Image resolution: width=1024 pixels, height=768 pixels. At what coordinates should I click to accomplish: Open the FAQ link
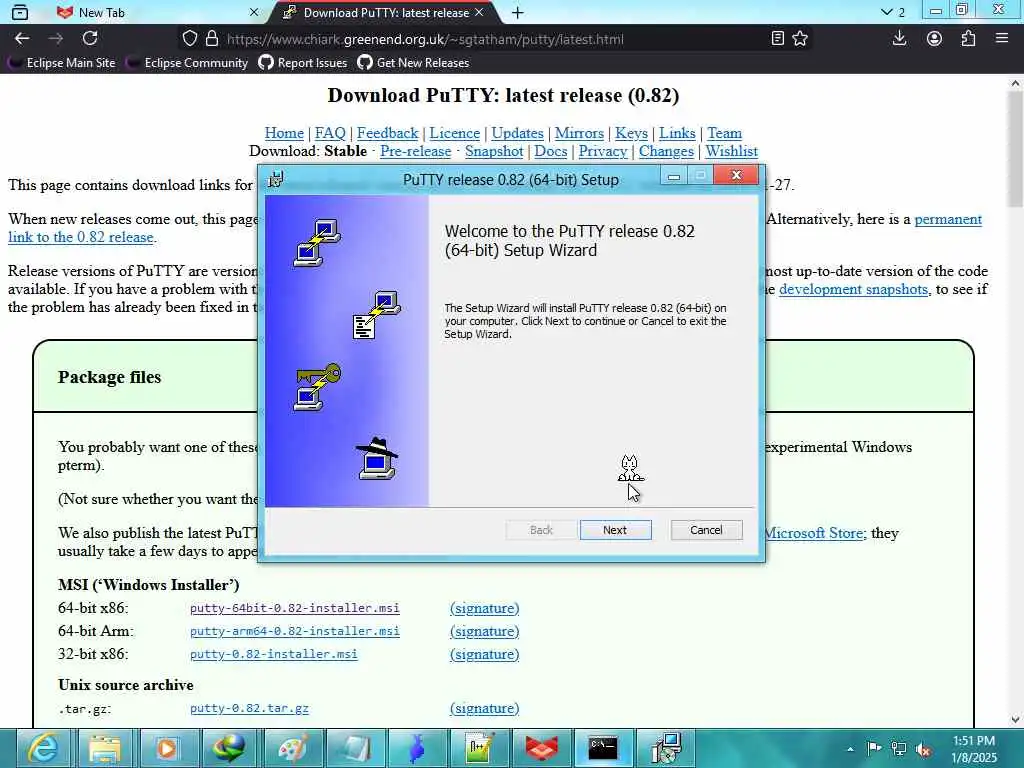point(330,133)
